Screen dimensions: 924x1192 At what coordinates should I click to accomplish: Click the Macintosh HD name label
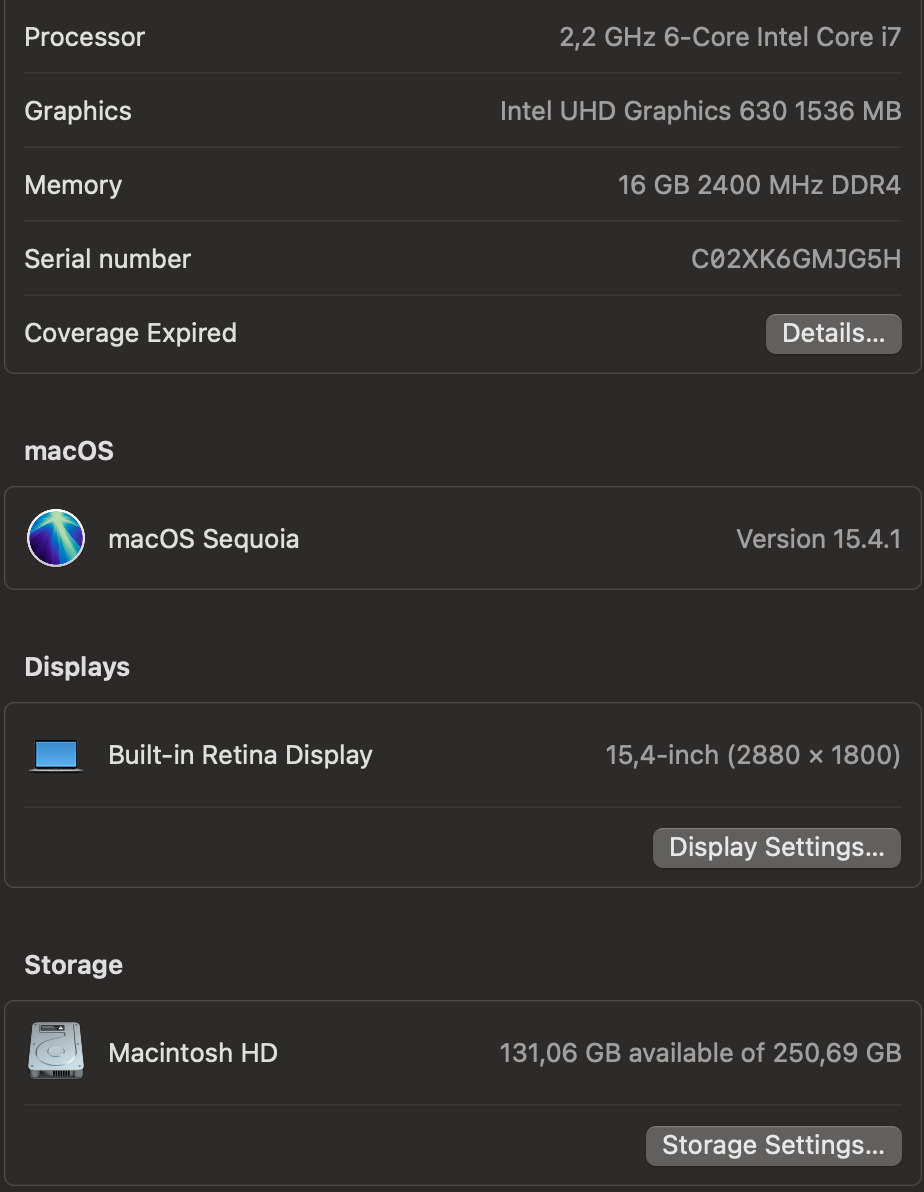click(x=193, y=1053)
